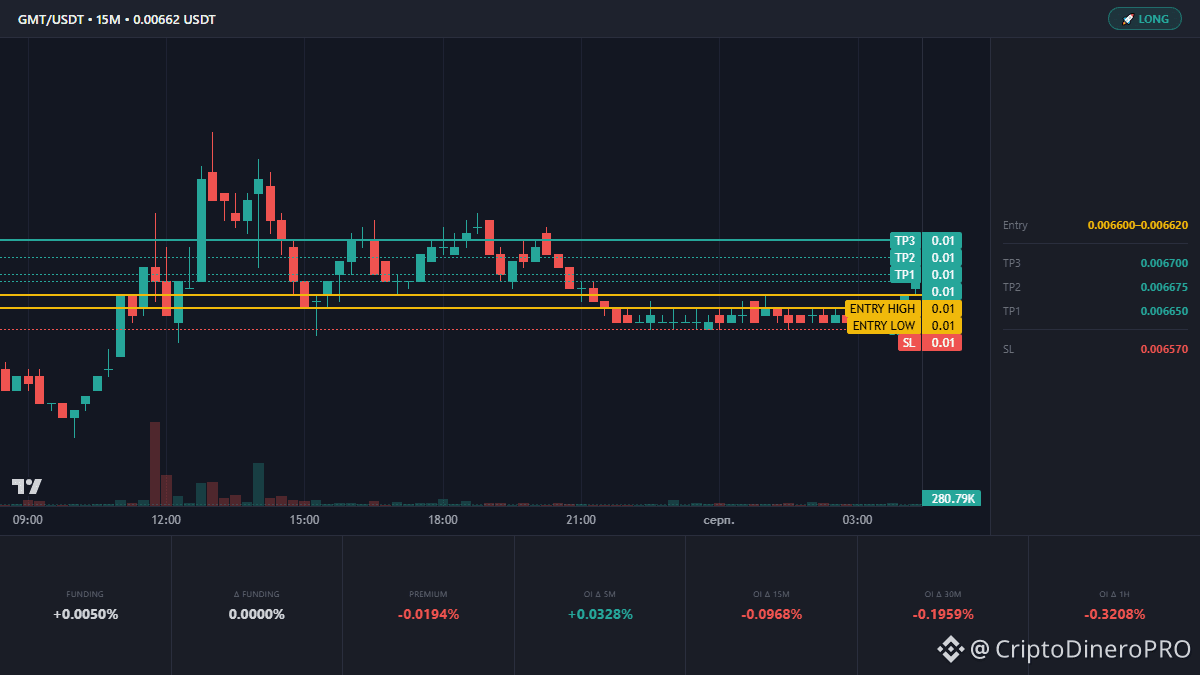Click the 280.79K volume tag
Screen dimensions: 1200x675
[x=951, y=498]
